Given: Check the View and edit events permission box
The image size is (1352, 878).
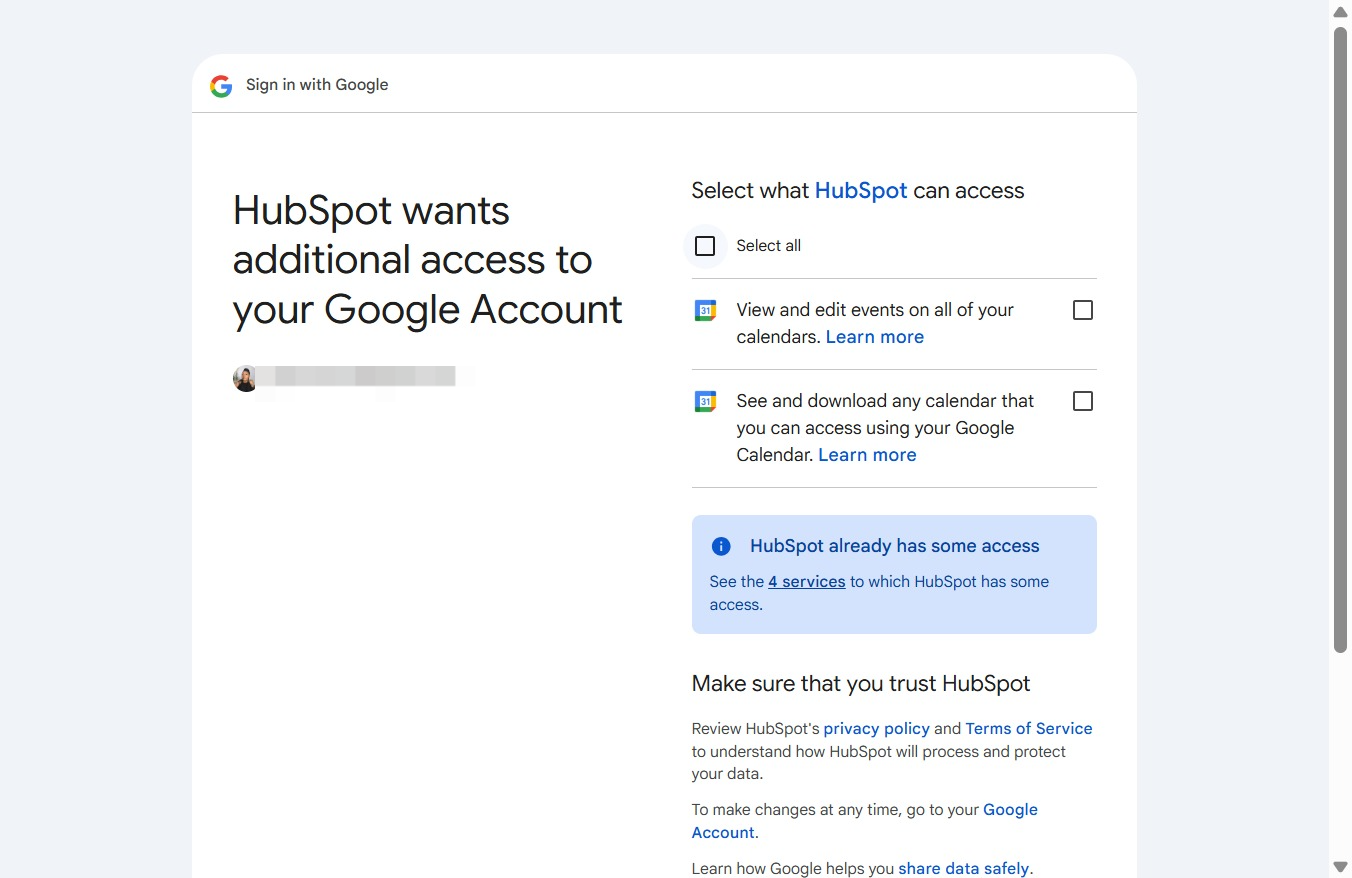Looking at the screenshot, I should (1083, 310).
